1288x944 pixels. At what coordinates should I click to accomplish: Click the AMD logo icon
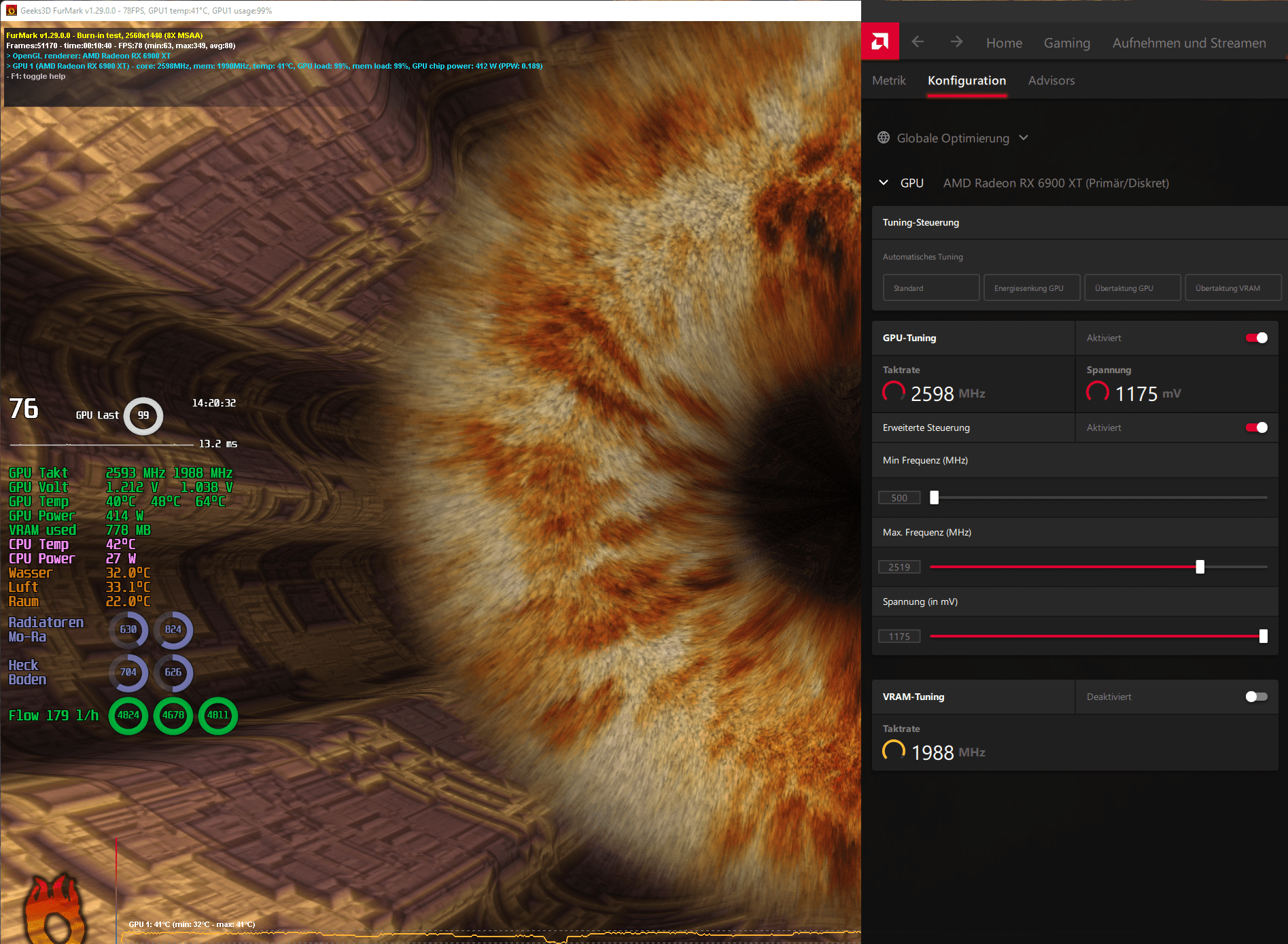880,42
